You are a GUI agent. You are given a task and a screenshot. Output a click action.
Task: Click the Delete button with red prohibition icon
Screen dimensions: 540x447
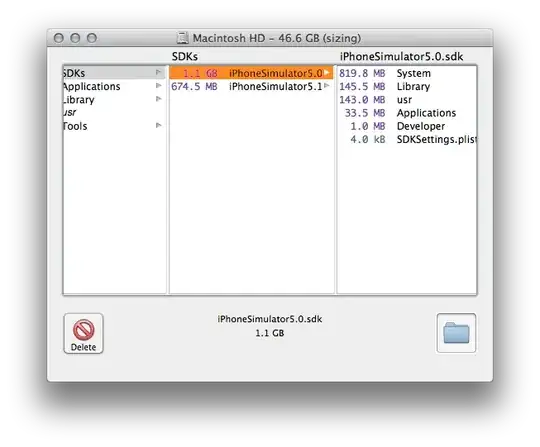pyautogui.click(x=83, y=333)
